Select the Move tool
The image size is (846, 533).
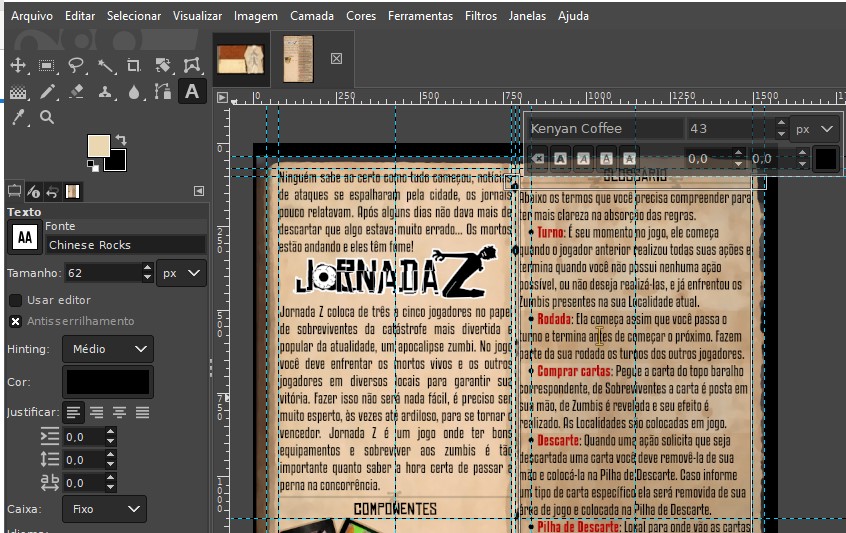(18, 65)
